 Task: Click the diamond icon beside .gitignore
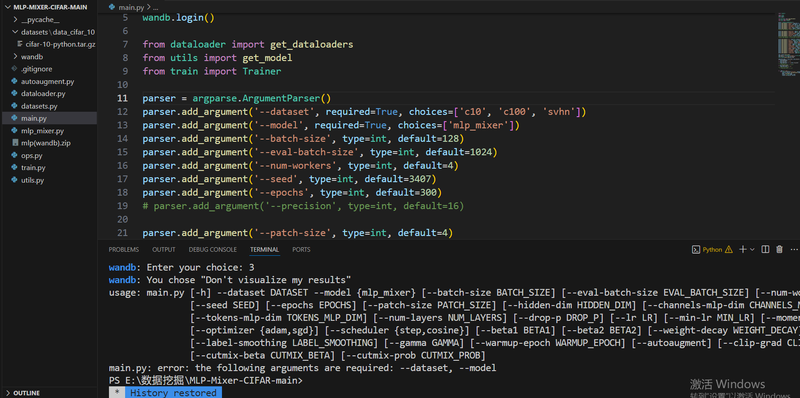(14, 69)
